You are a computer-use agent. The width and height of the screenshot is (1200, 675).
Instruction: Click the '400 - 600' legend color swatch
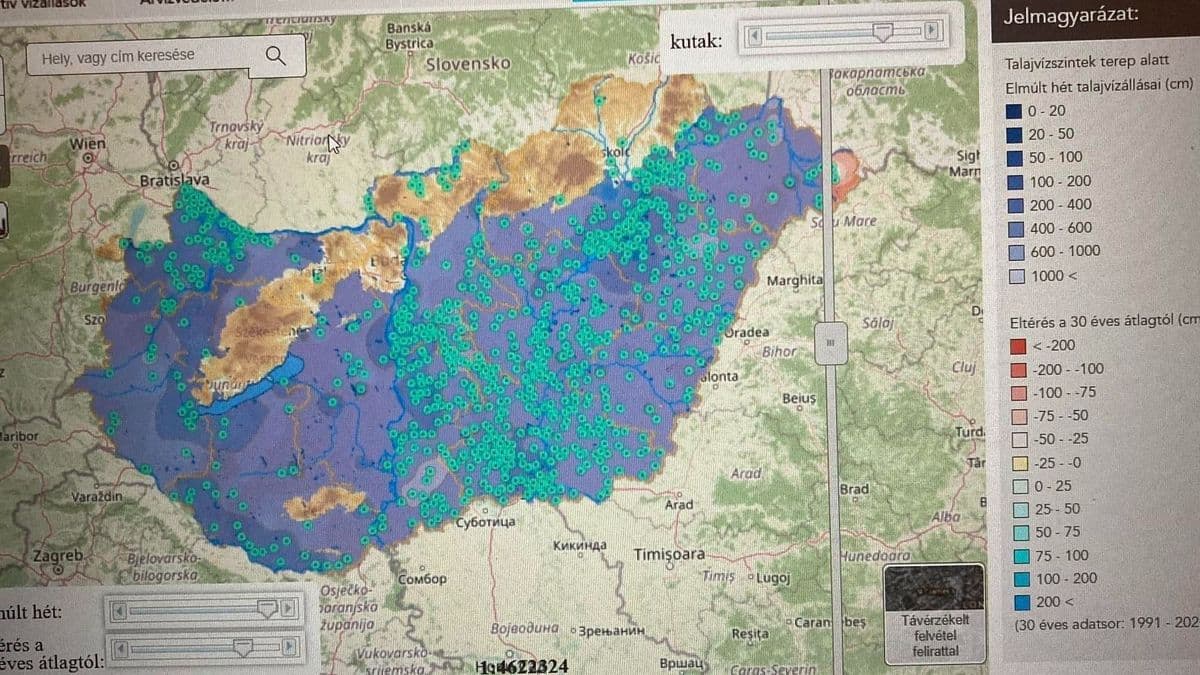(1014, 228)
